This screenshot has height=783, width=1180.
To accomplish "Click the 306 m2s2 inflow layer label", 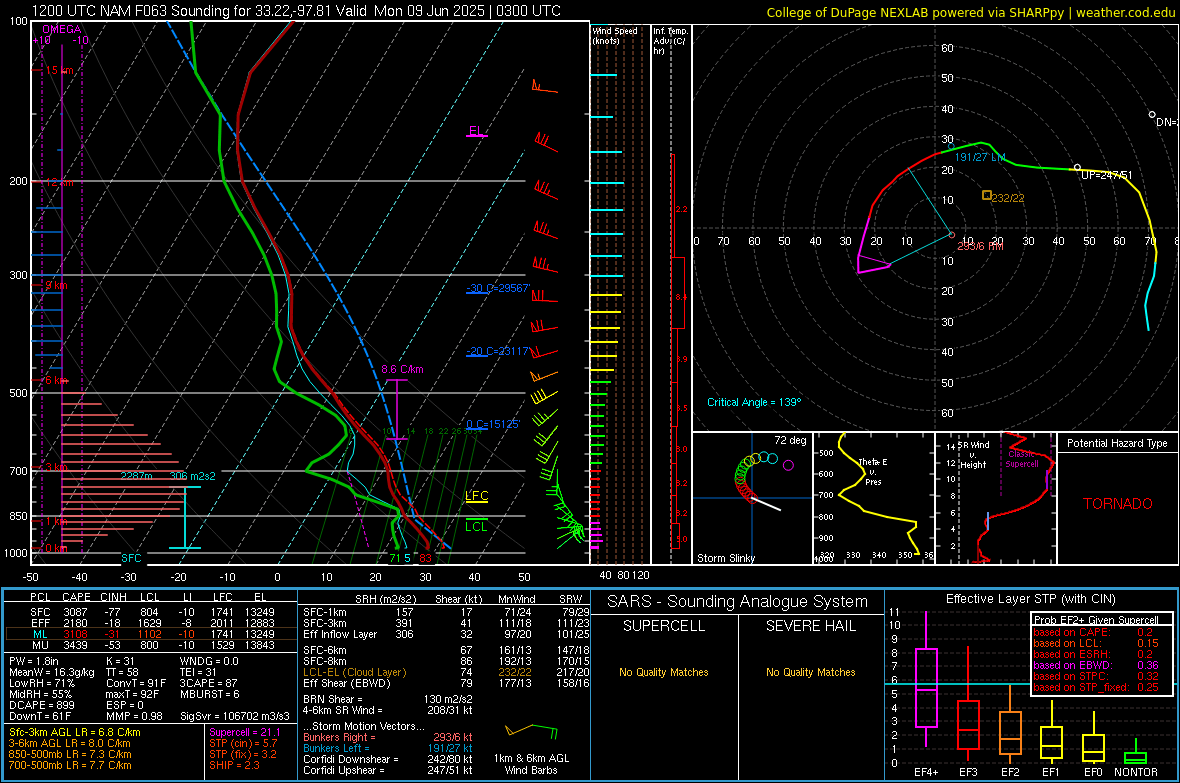I will pos(193,476).
